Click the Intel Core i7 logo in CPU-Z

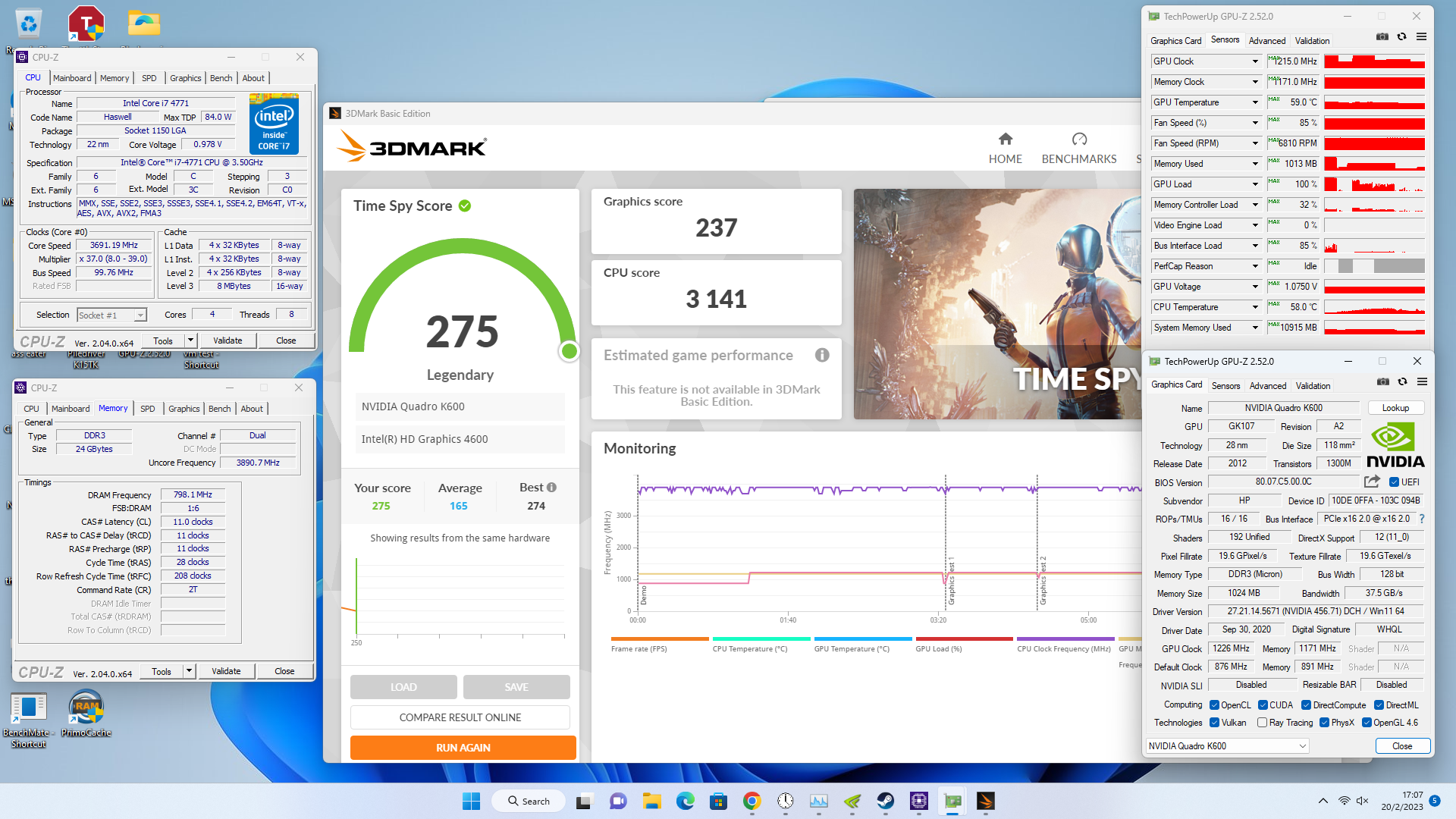(274, 124)
